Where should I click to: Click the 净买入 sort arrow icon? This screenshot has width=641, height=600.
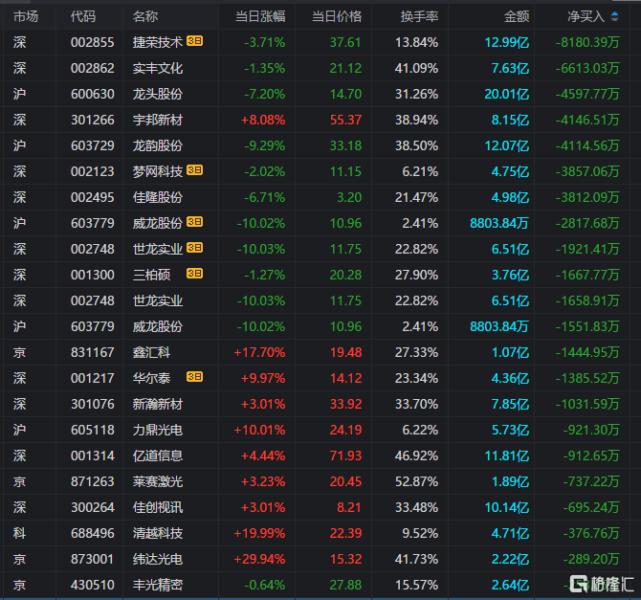pyautogui.click(x=614, y=16)
